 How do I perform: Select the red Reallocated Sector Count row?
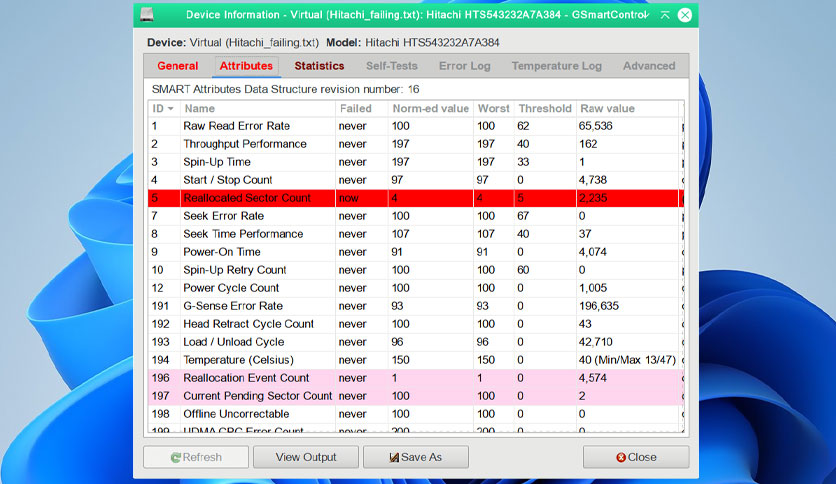[416, 198]
